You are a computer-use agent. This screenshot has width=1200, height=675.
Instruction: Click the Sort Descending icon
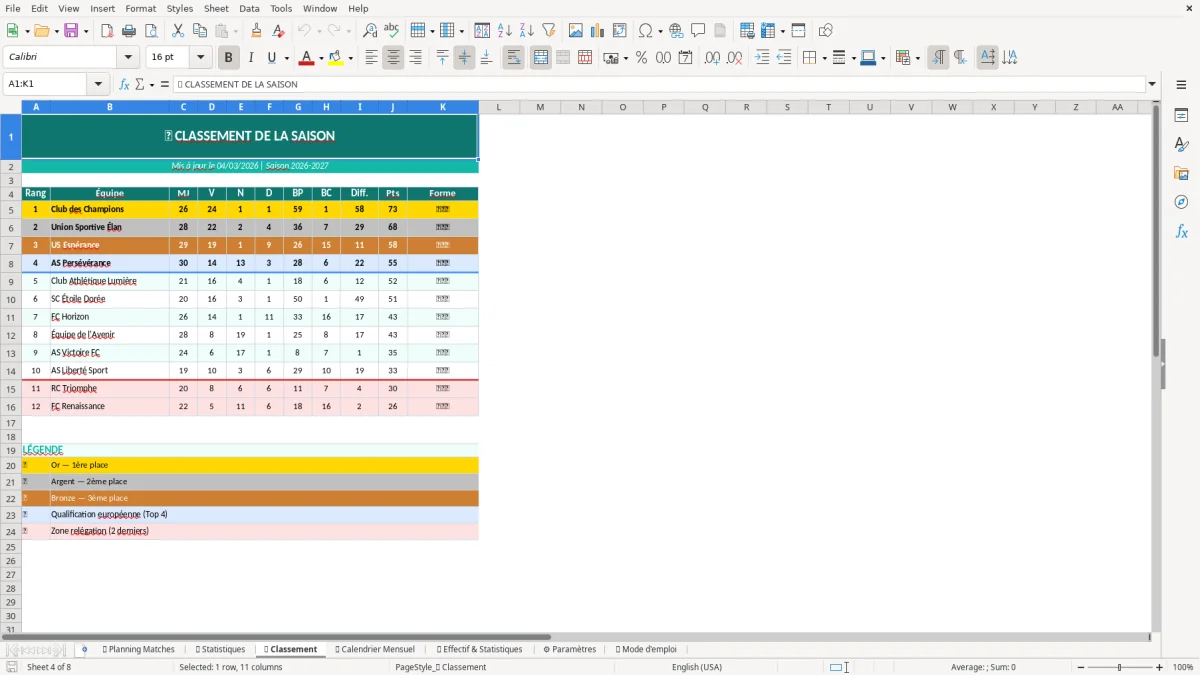(526, 31)
